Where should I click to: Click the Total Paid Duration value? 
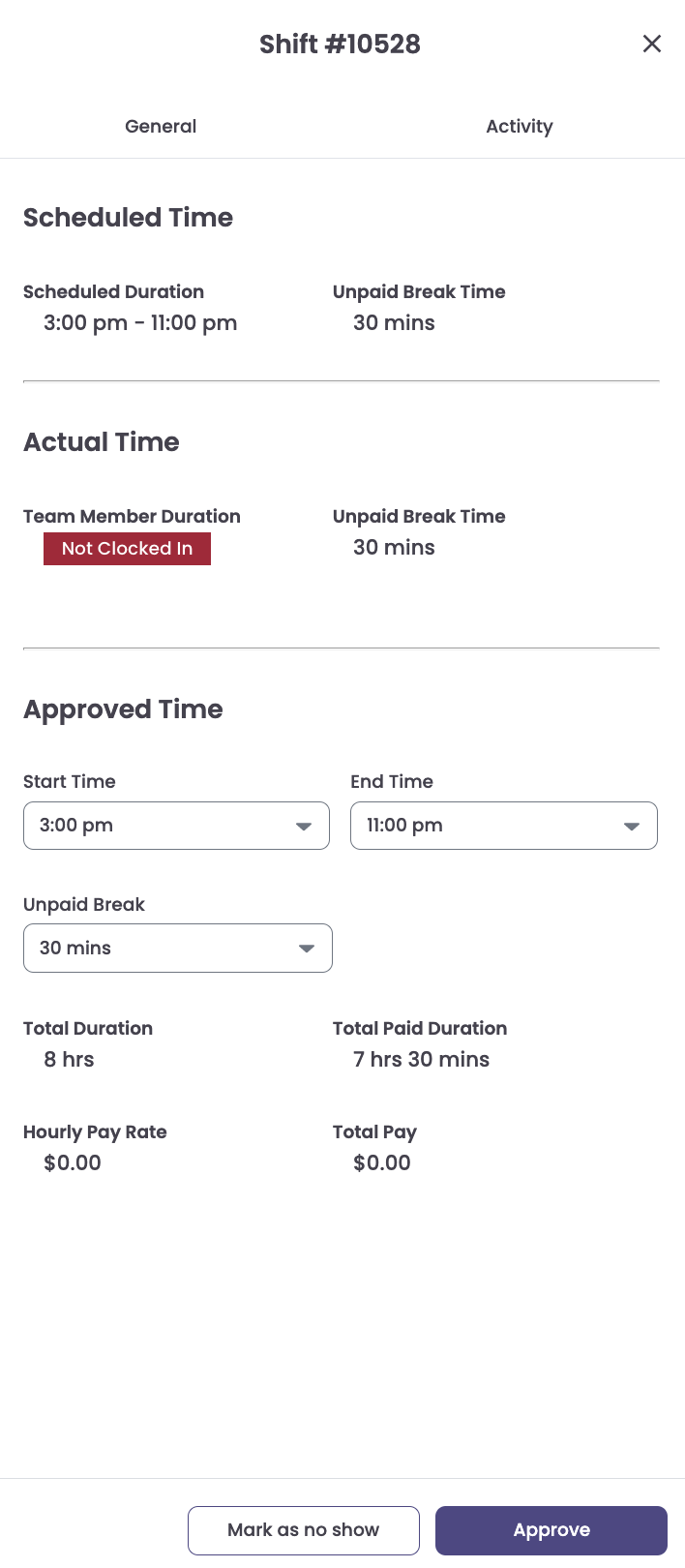[421, 1059]
